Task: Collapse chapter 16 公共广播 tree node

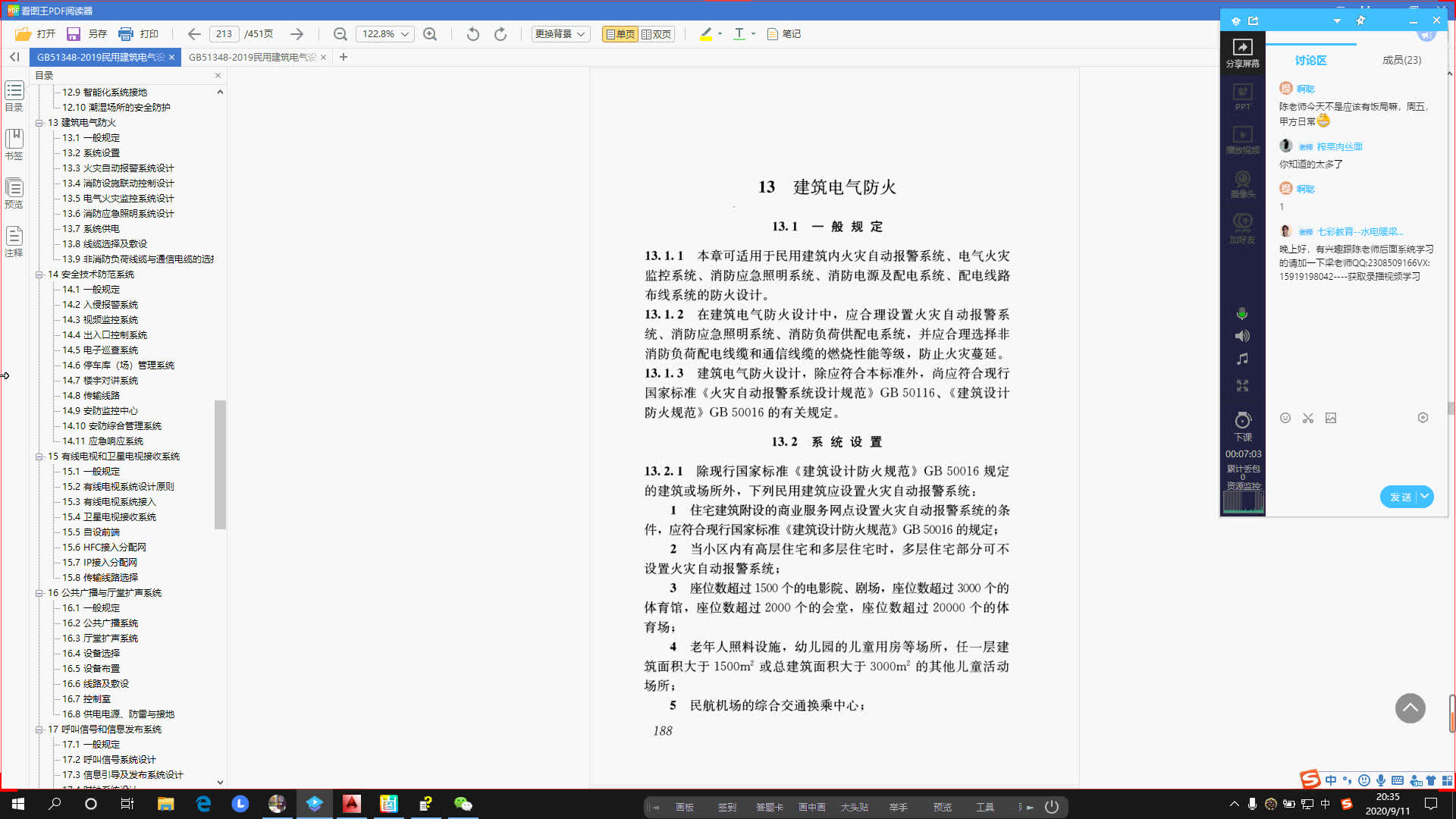Action: 39,593
